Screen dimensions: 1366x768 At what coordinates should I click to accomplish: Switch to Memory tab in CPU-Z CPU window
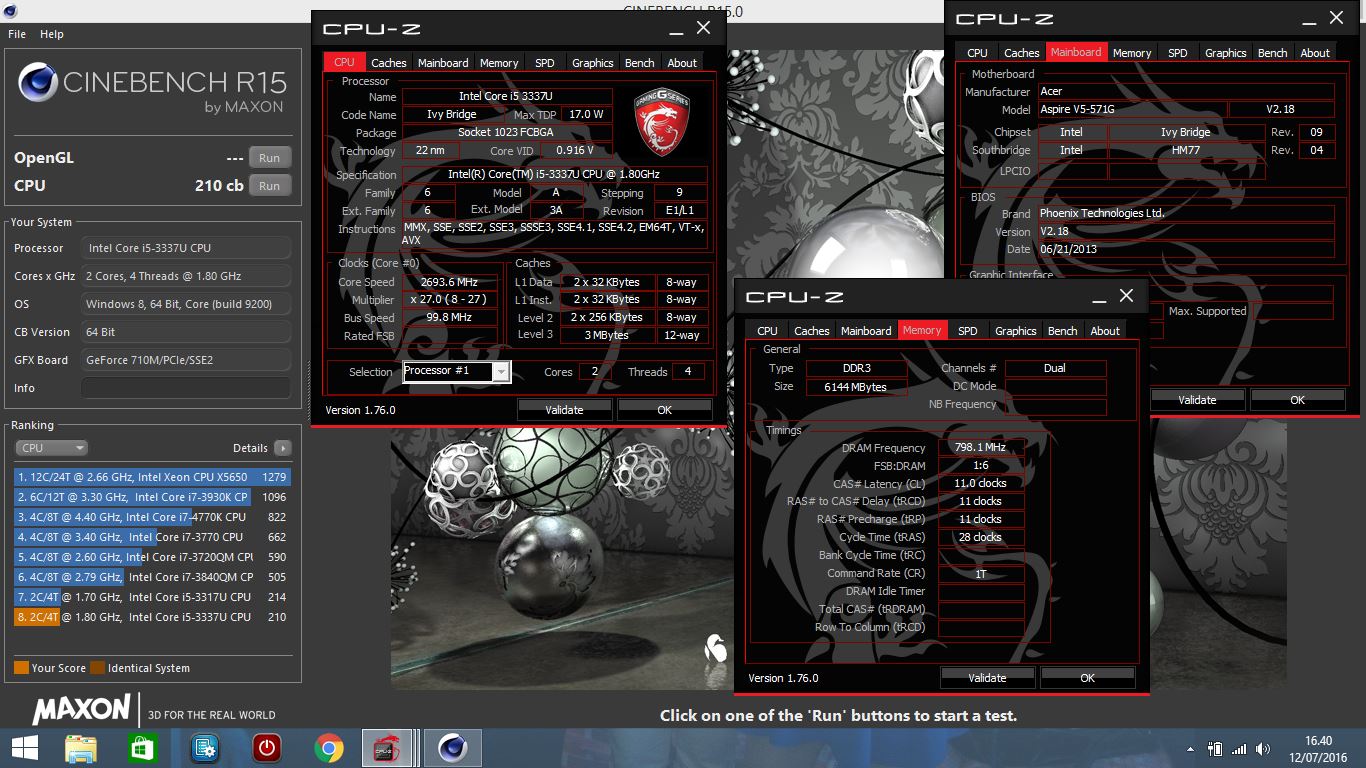(499, 62)
